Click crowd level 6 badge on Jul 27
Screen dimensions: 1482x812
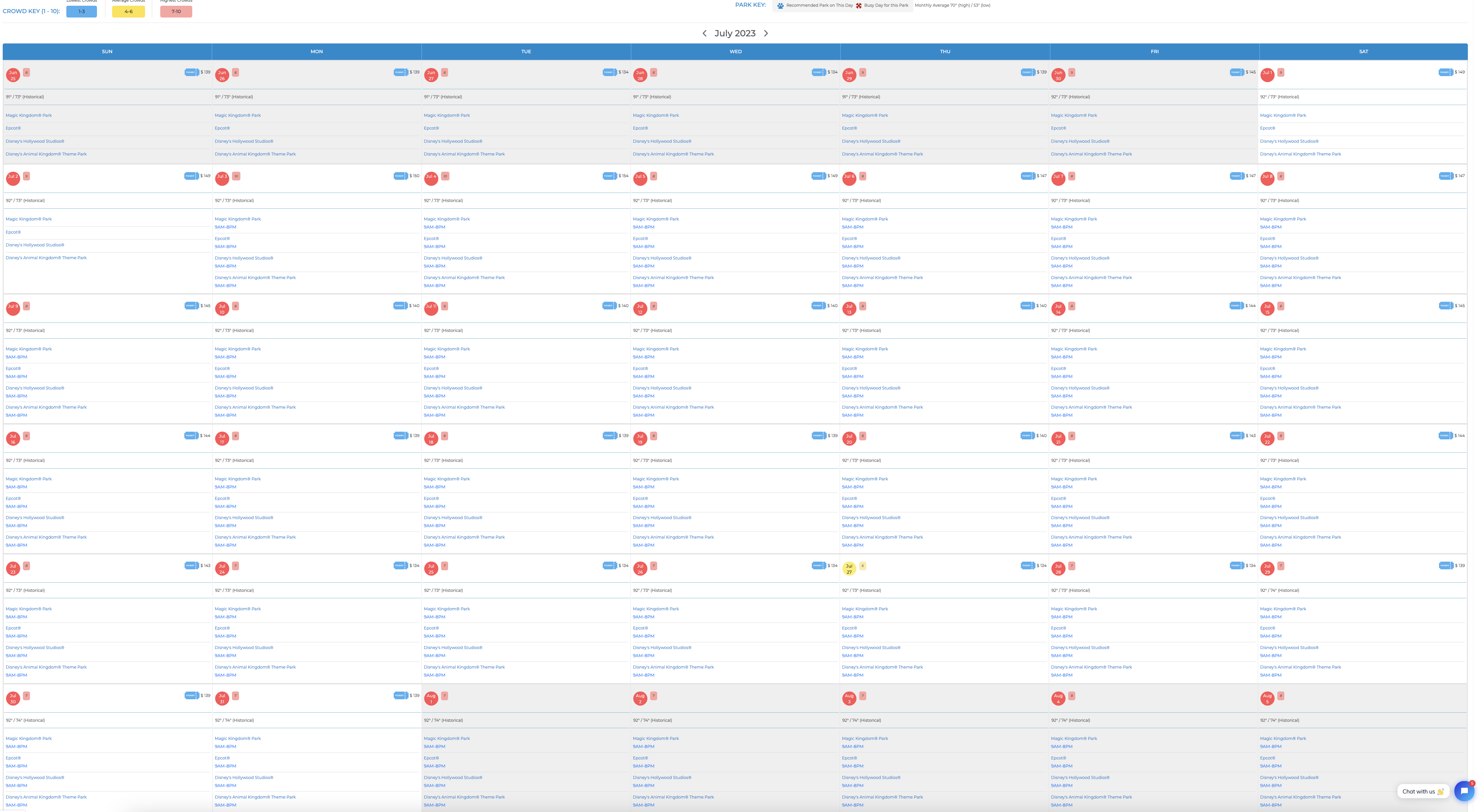coord(863,566)
